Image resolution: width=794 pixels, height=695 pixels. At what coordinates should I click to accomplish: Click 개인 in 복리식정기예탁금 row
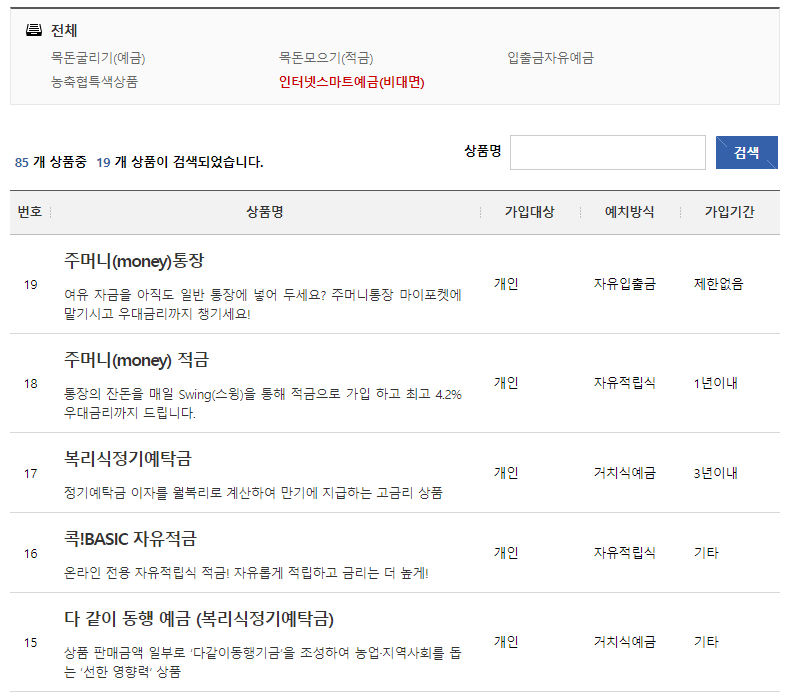[506, 473]
